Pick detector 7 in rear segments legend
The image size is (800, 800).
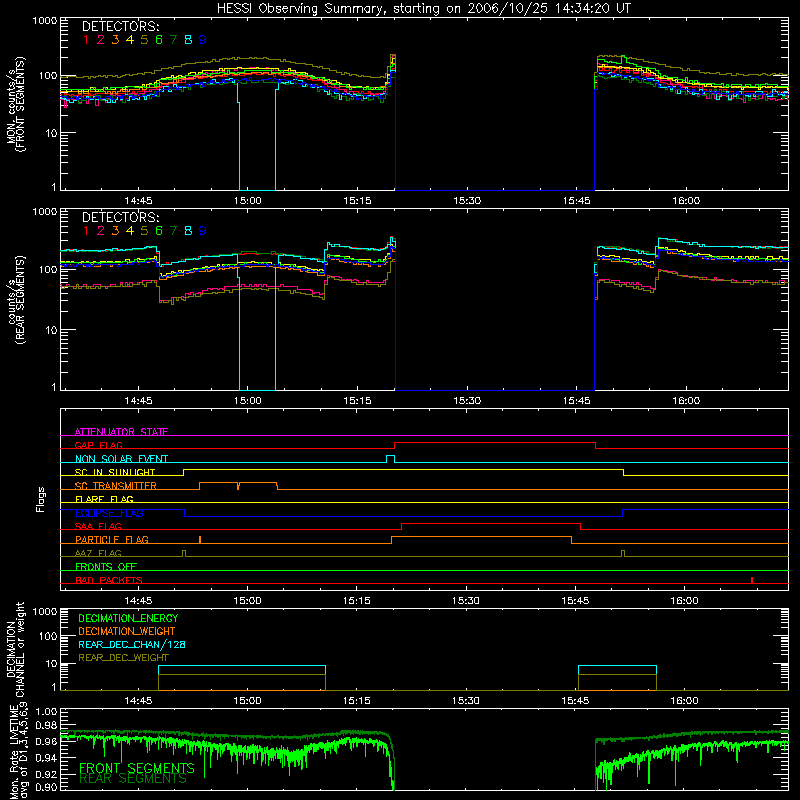[x=173, y=231]
